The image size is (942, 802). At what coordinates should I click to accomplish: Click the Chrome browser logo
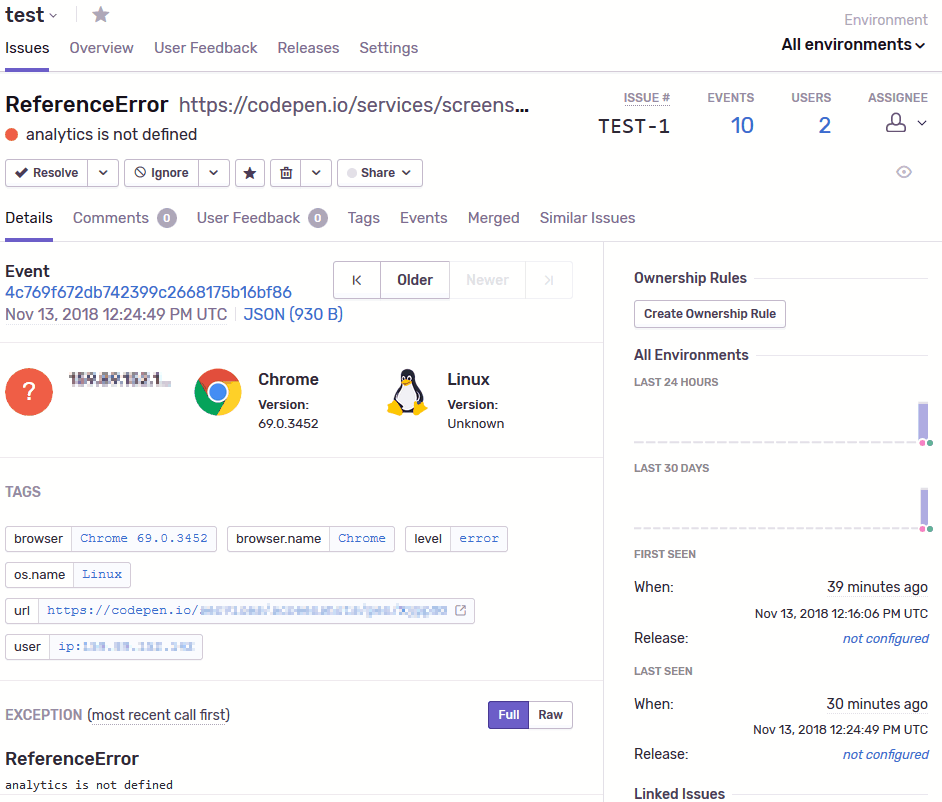coord(218,391)
